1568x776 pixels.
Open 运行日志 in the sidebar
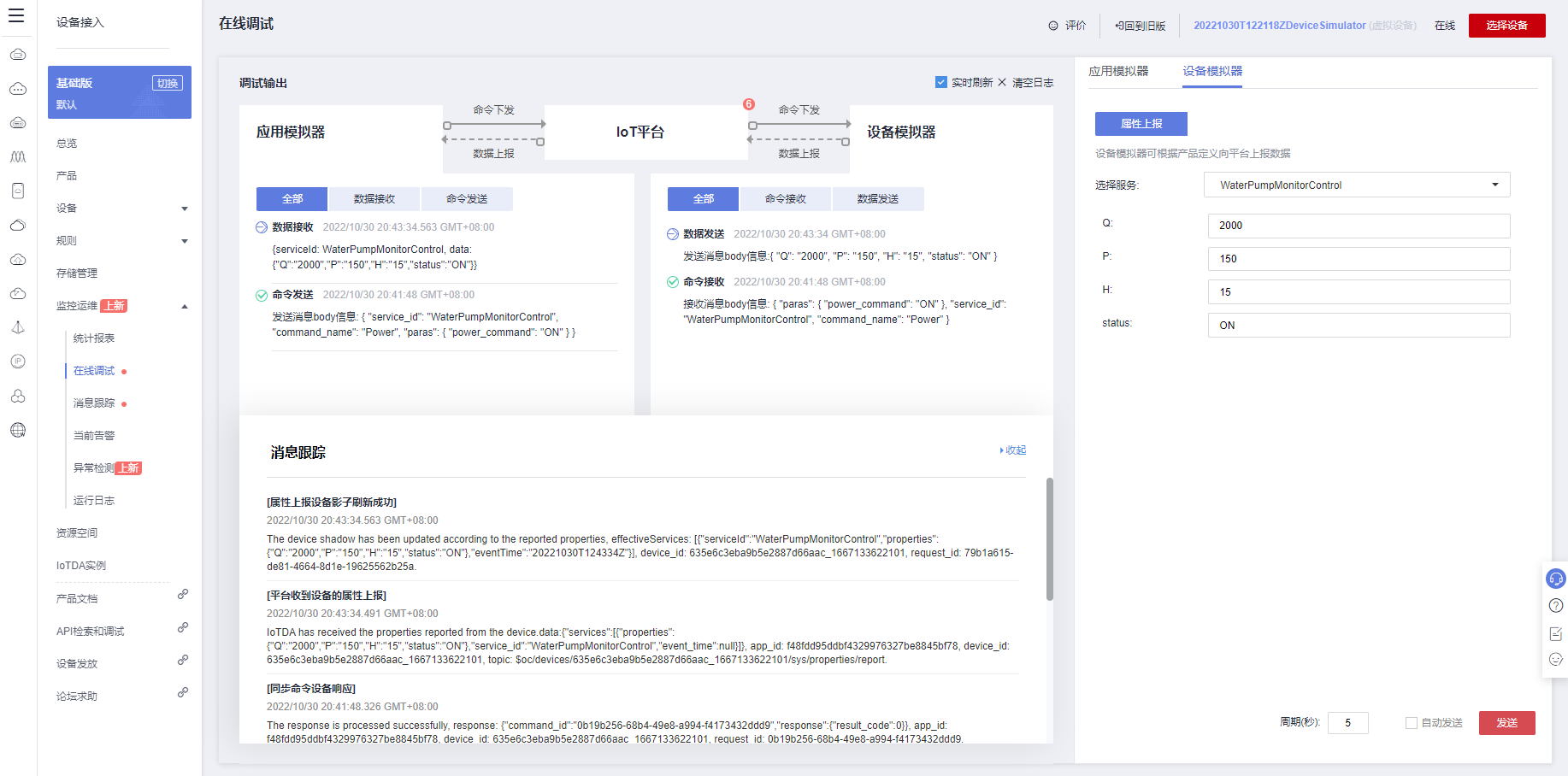[94, 501]
